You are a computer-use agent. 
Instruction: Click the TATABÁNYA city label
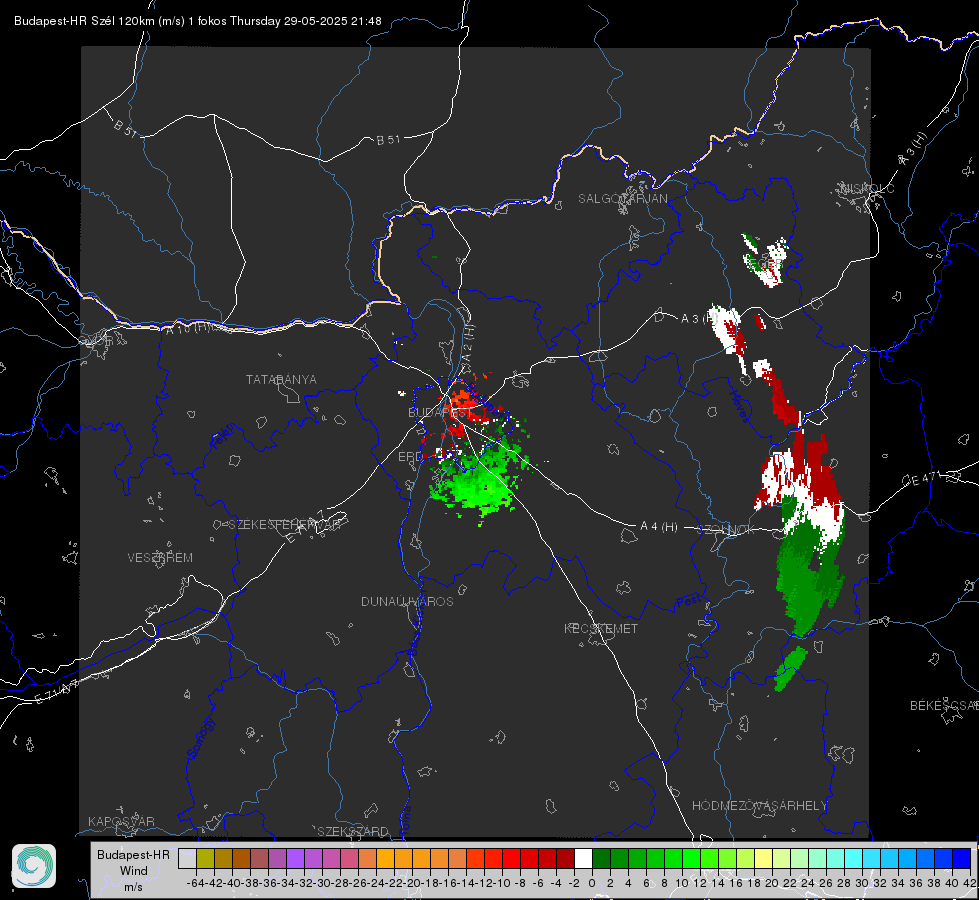(x=281, y=380)
